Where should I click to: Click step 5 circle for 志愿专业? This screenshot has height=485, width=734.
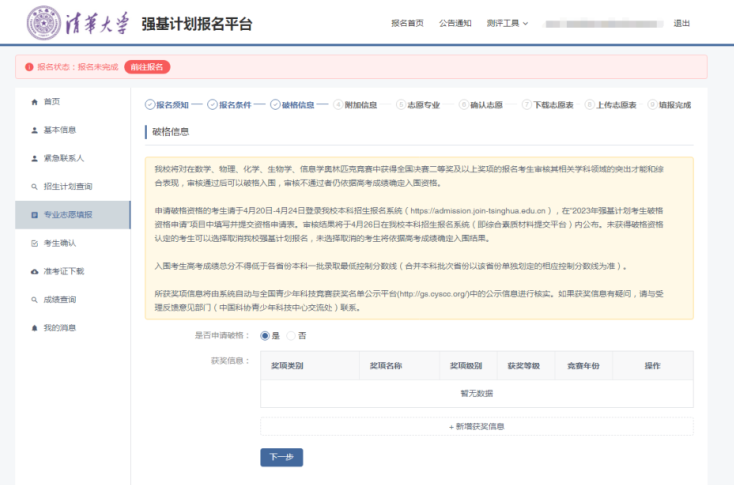coord(401,105)
